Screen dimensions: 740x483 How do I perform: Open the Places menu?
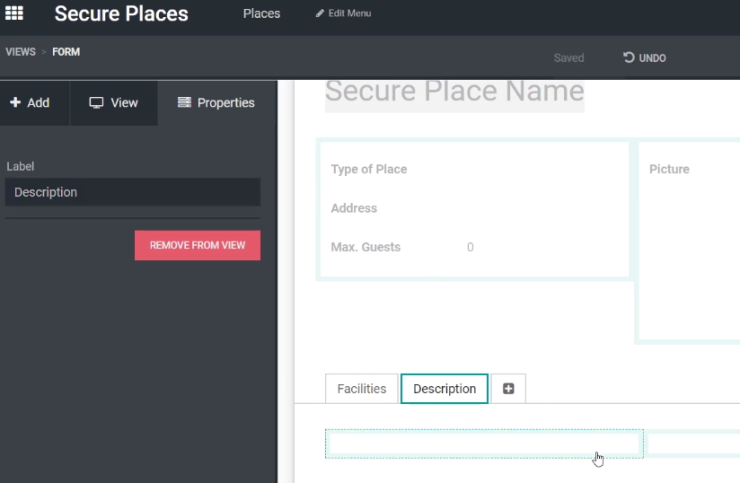point(261,13)
